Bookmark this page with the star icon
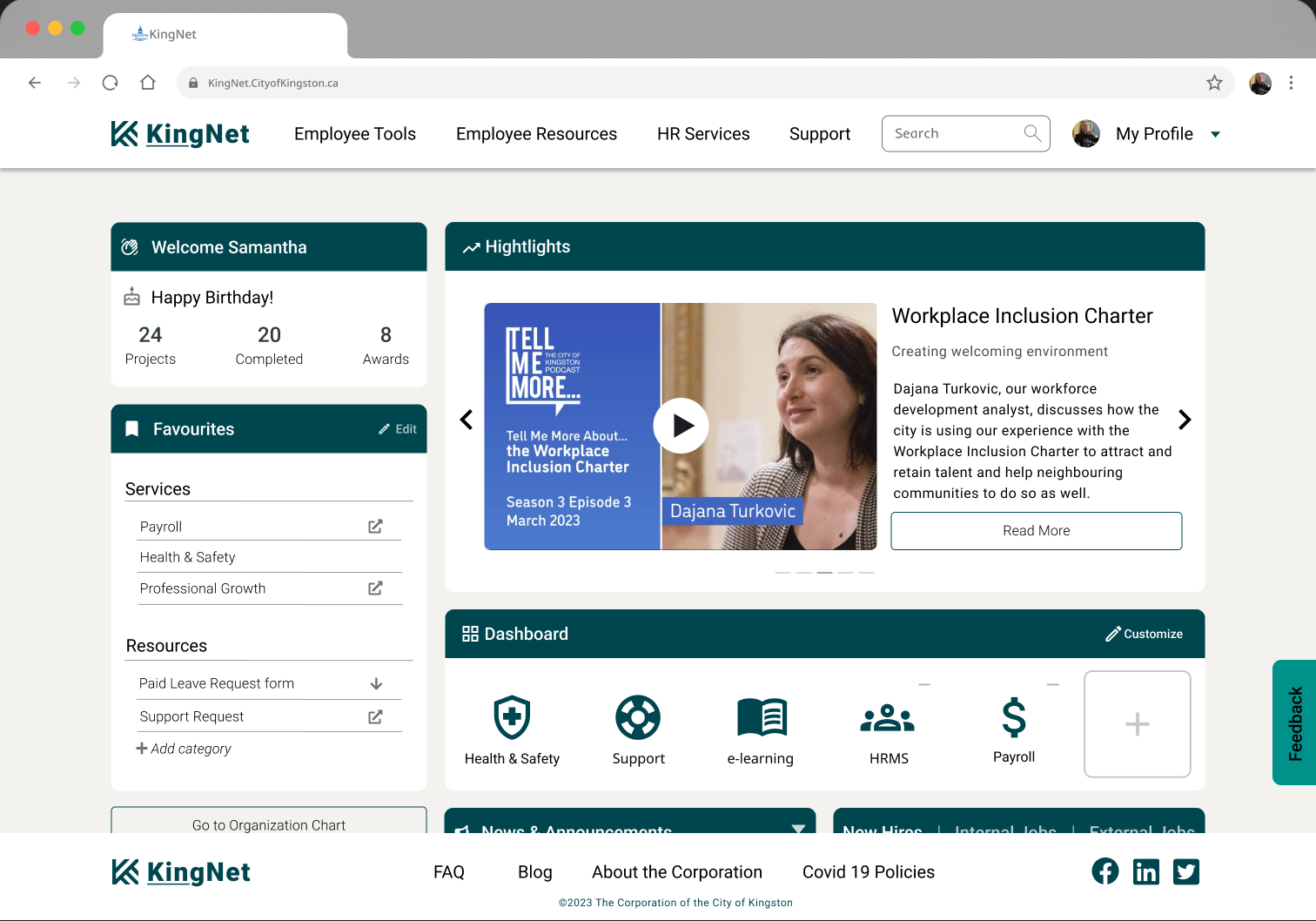 1214,83
